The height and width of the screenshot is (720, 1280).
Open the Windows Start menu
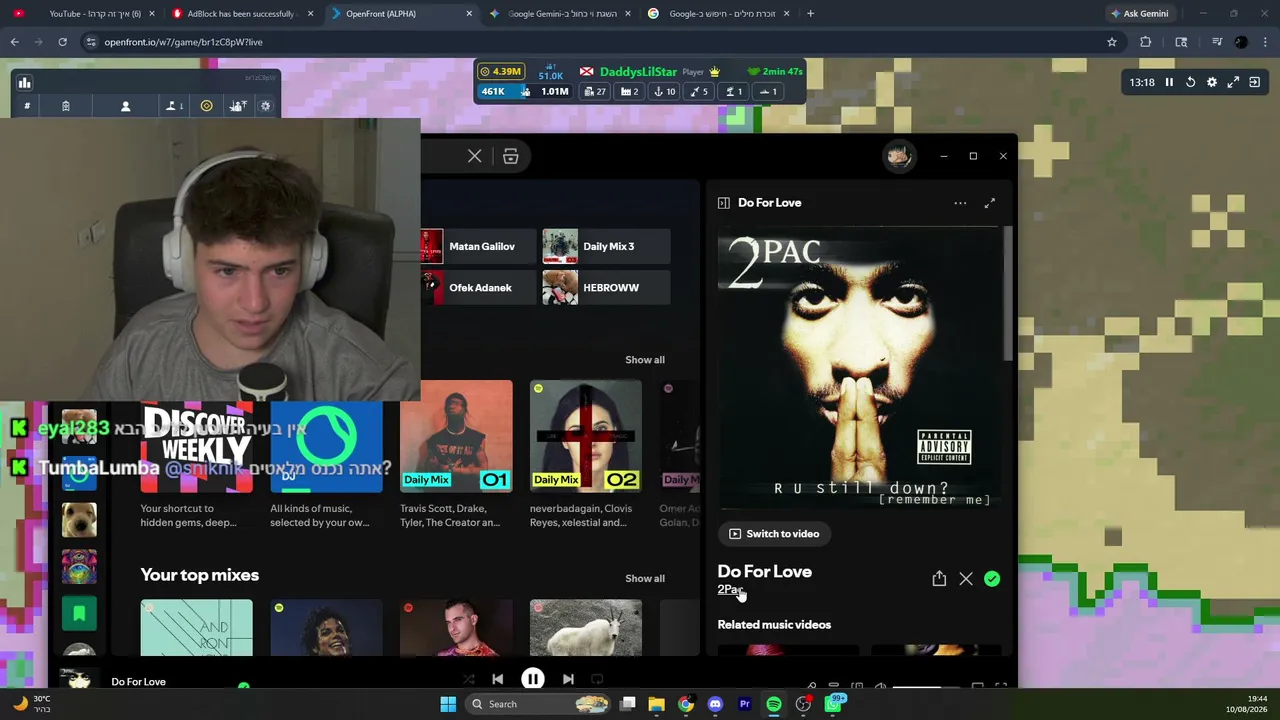click(448, 704)
